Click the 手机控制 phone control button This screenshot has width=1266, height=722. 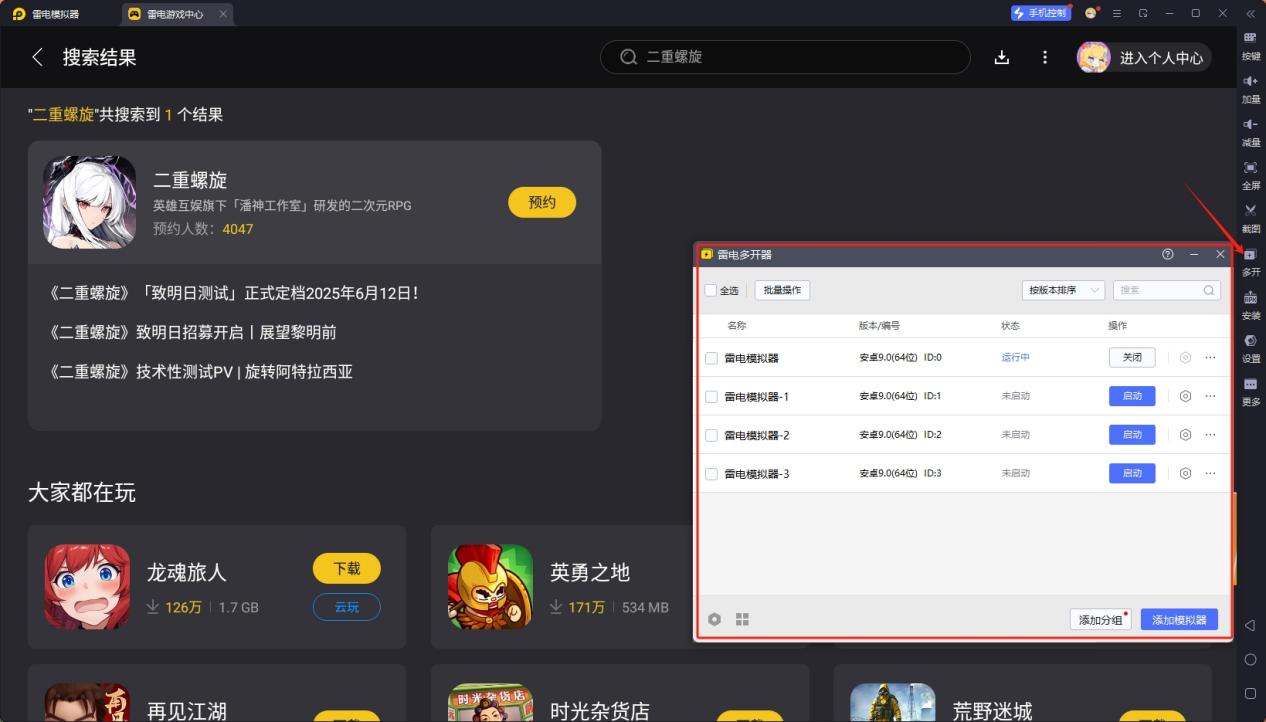click(x=1041, y=13)
